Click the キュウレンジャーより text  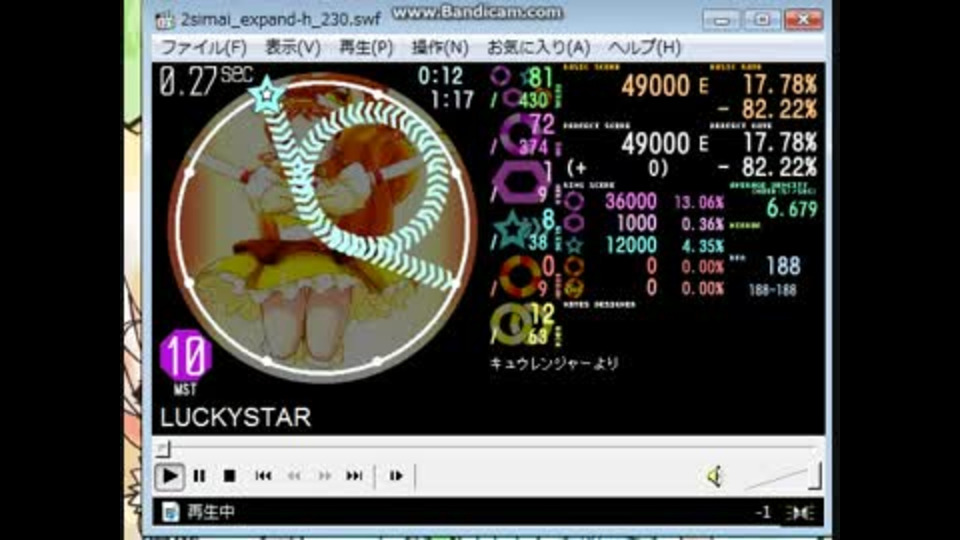(555, 364)
